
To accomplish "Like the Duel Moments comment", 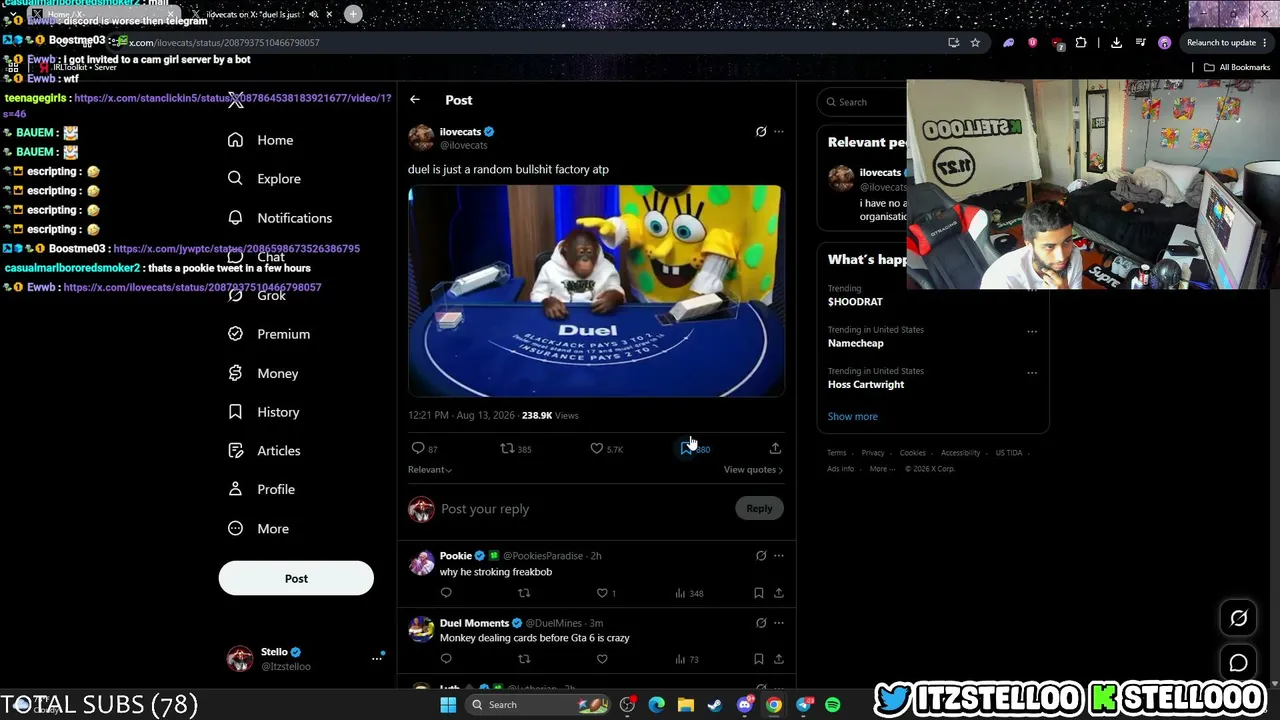I will coord(602,659).
